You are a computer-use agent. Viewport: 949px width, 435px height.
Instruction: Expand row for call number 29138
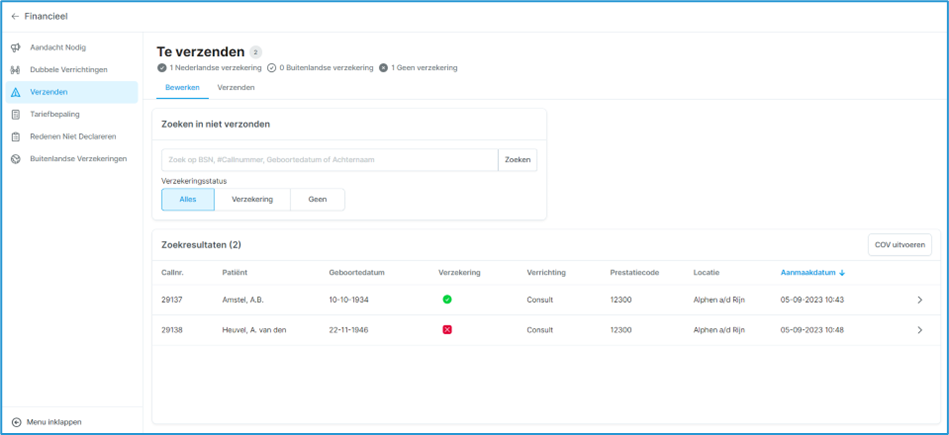[919, 330]
